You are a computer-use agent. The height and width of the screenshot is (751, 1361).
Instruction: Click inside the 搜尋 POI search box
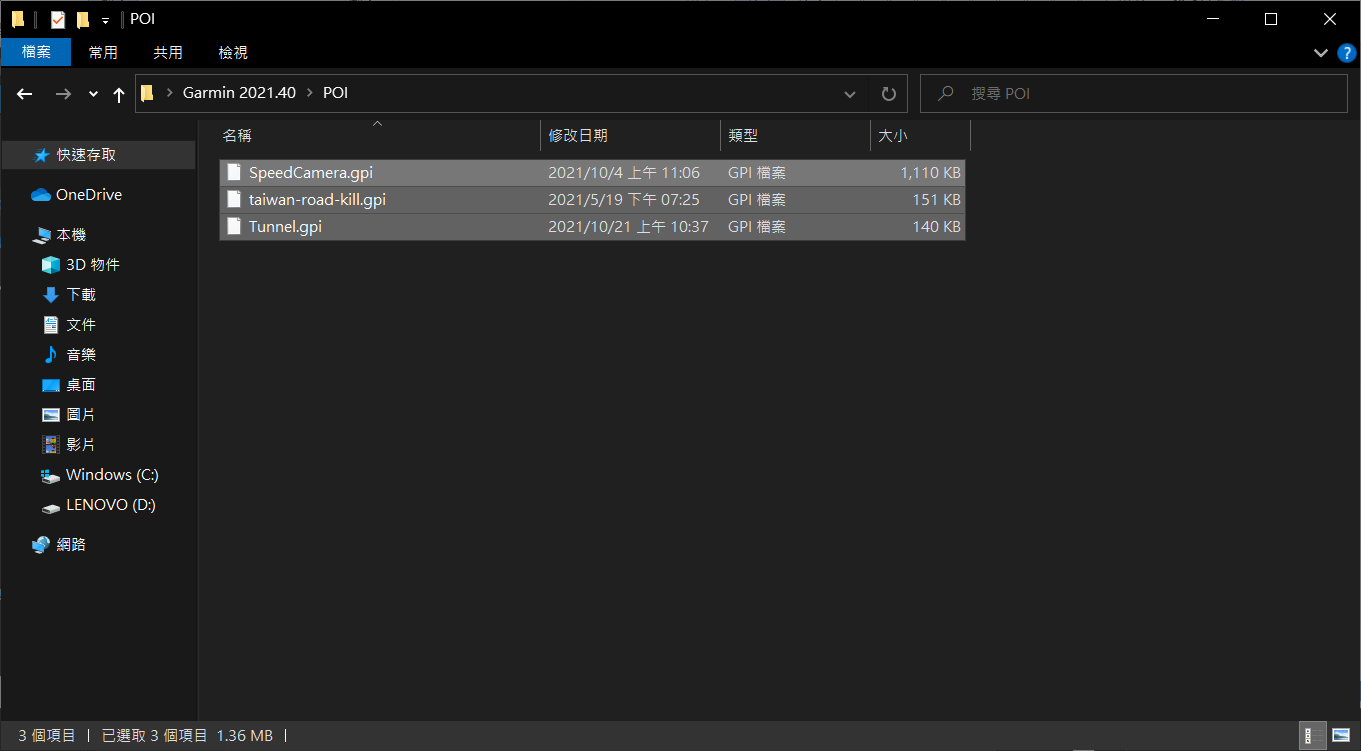click(1100, 92)
